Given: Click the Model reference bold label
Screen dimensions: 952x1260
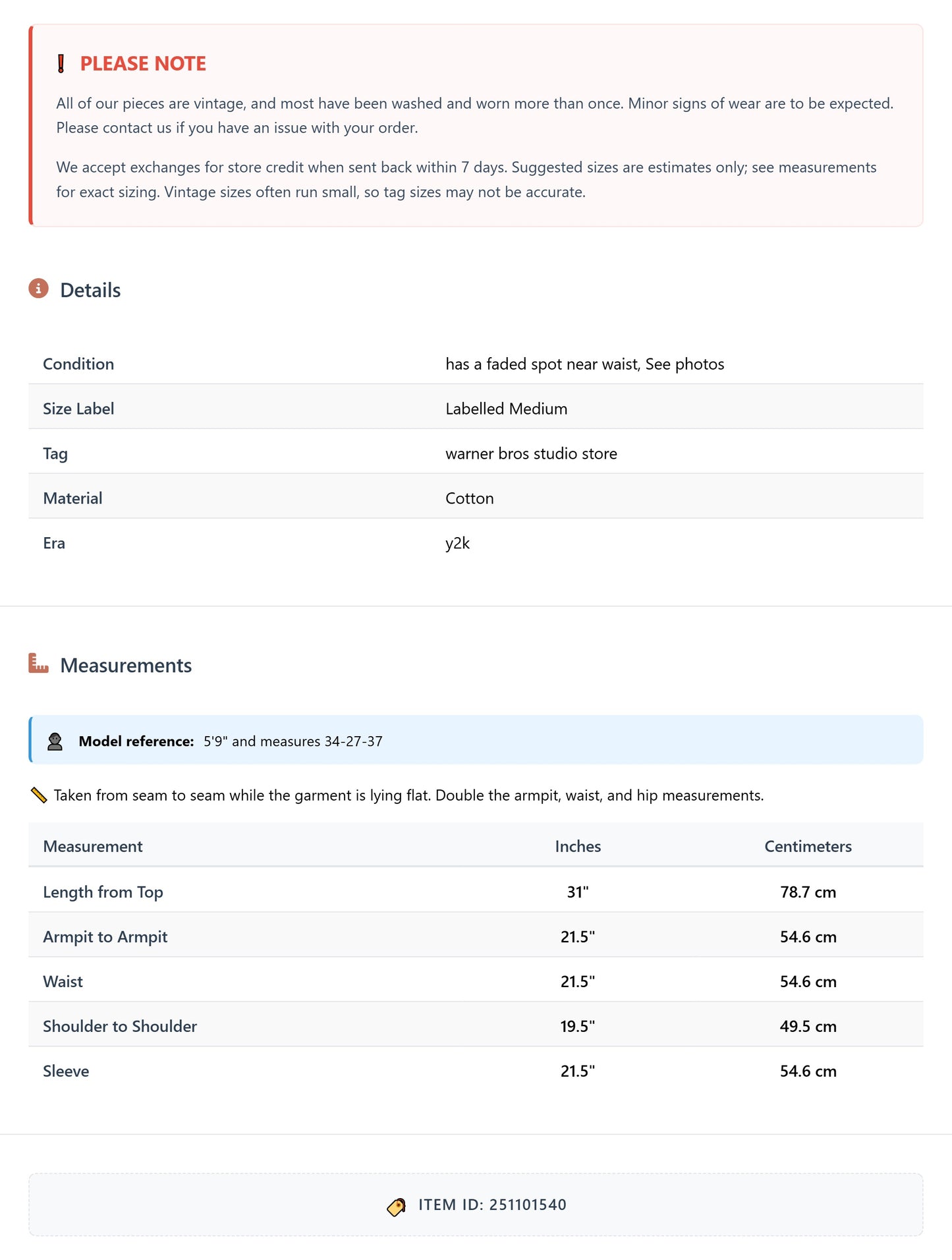Looking at the screenshot, I should click(x=136, y=741).
